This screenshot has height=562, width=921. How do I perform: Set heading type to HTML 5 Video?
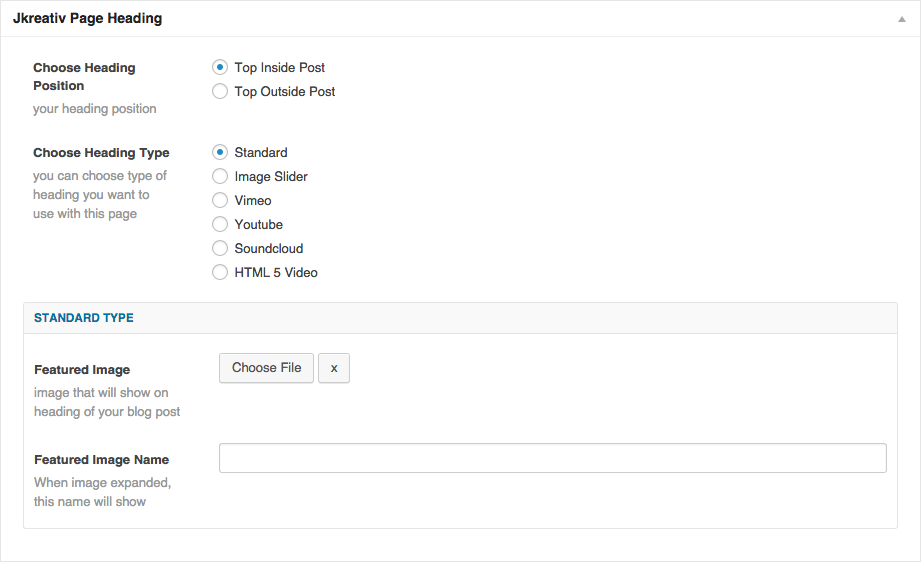click(x=220, y=273)
